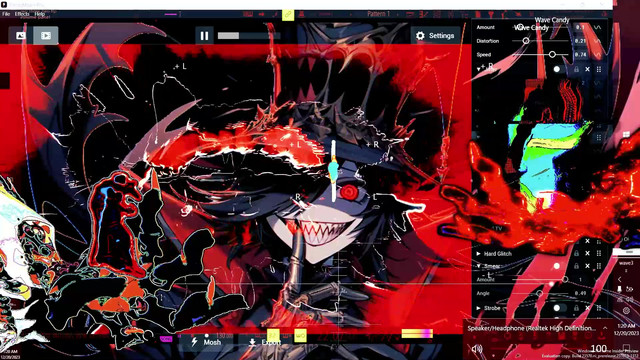Grab the Hard Glitch reorder handle
Viewport: 640px width, 360px height.
point(599,253)
